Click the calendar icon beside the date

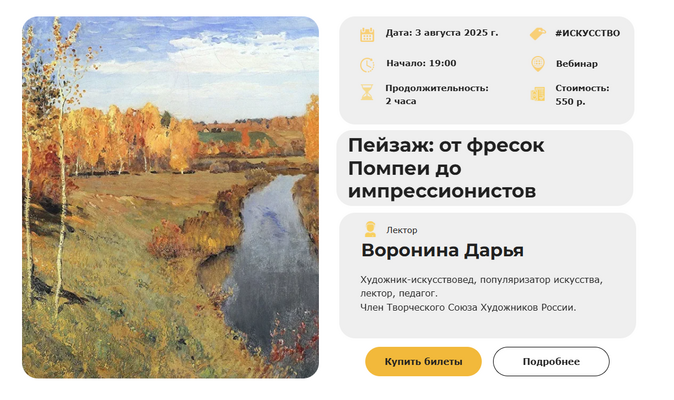[x=367, y=34]
